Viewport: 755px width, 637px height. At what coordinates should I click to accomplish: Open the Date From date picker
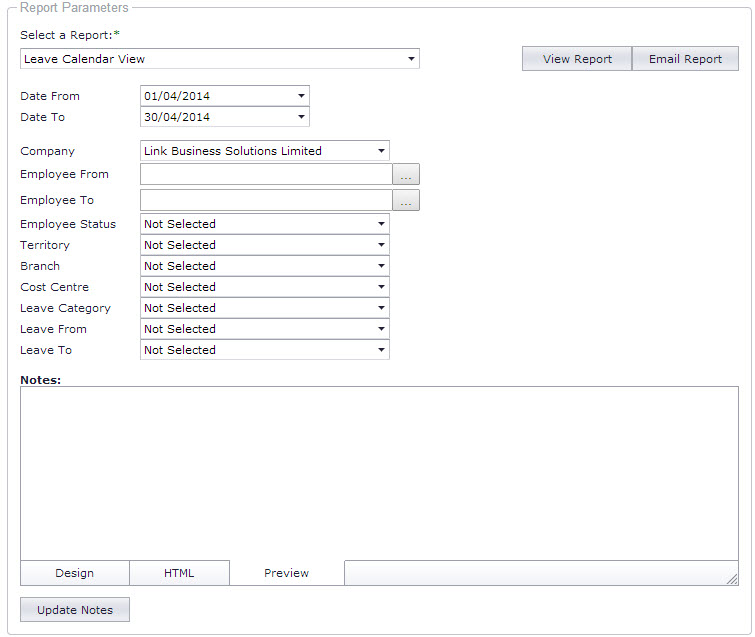(225, 96)
